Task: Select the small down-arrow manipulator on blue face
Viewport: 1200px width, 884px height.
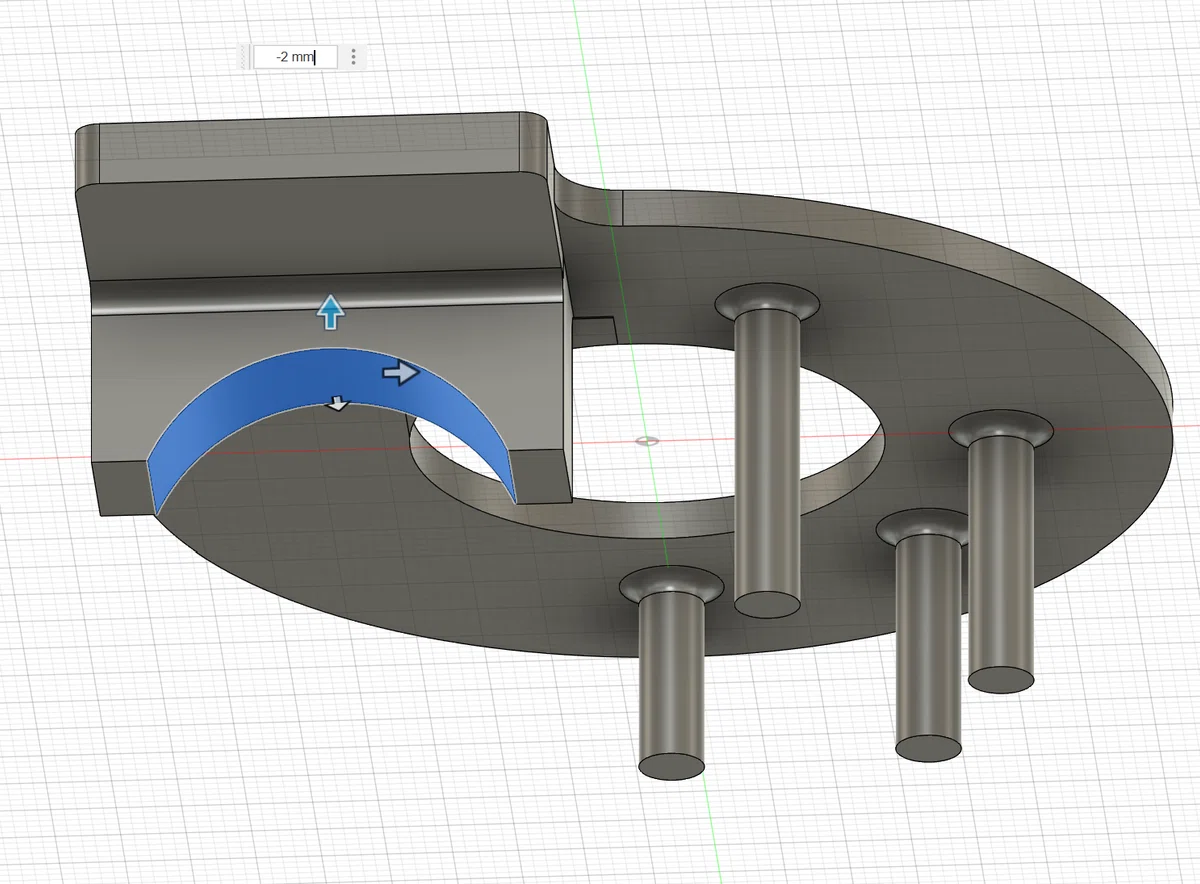Action: [339, 403]
